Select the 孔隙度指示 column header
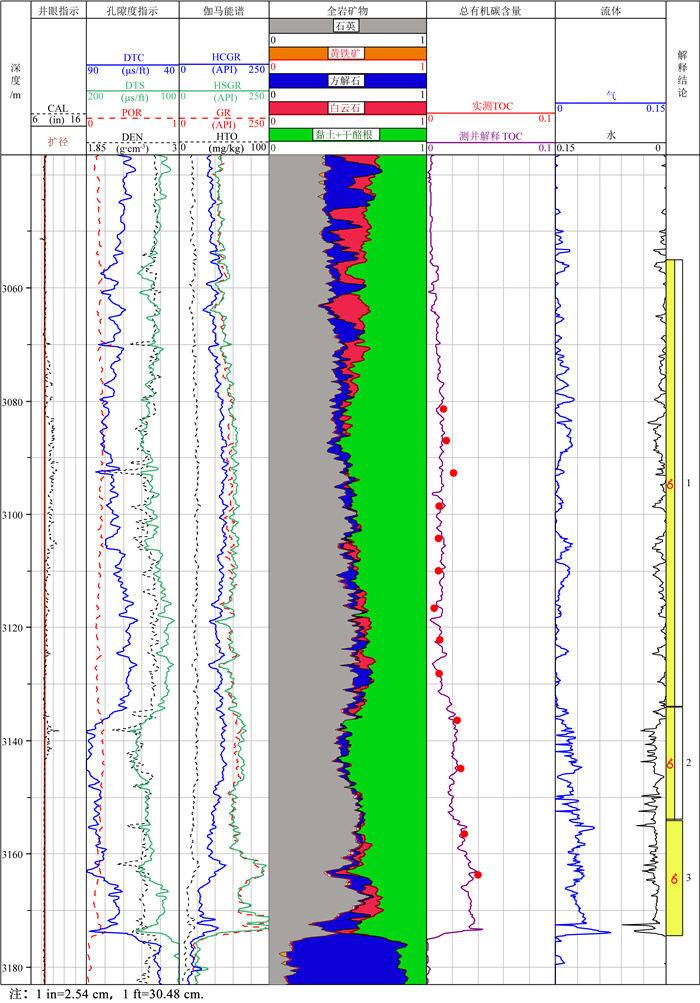The image size is (700, 1003). 132,10
